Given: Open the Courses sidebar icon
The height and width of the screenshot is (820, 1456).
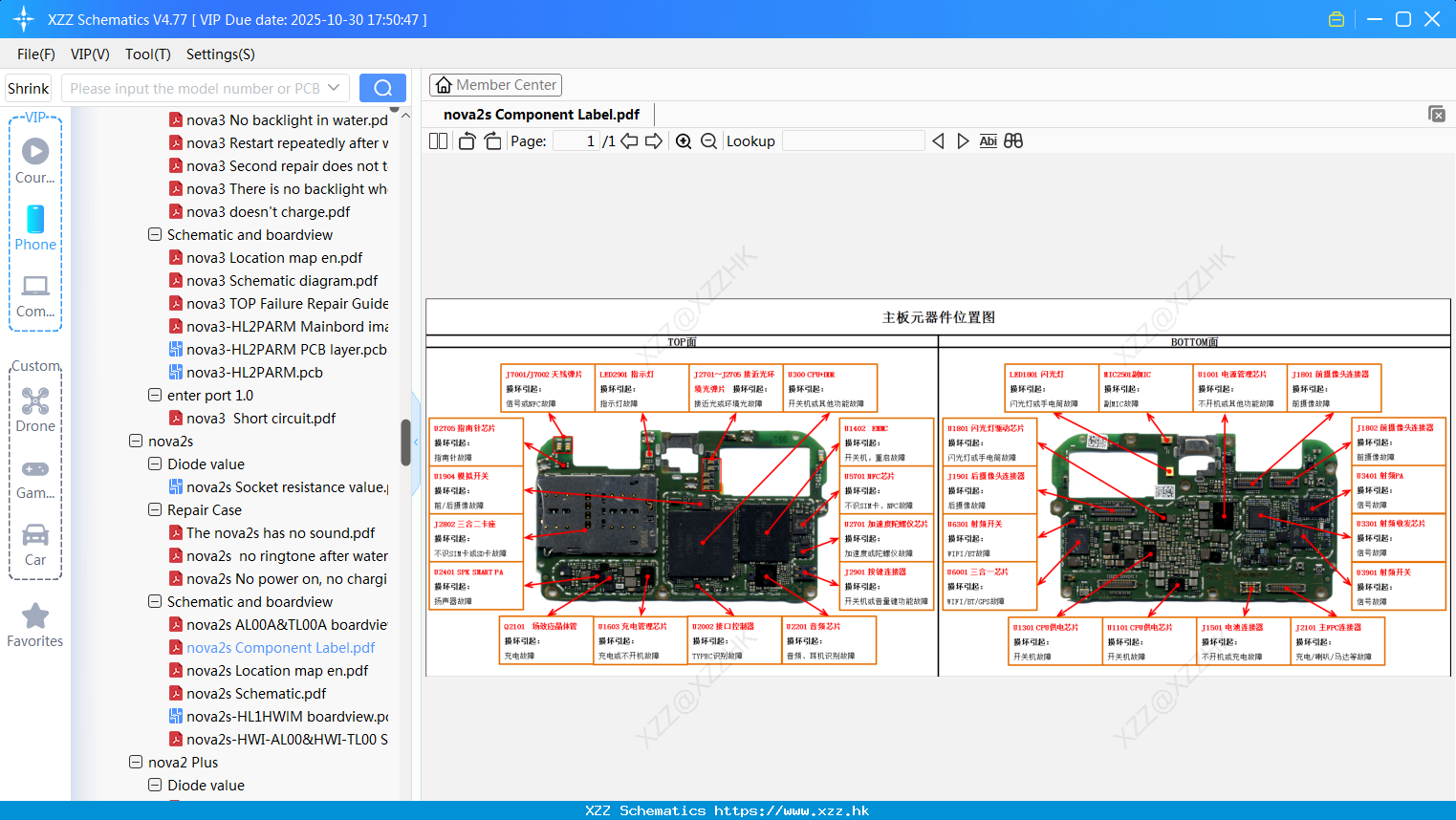Looking at the screenshot, I should (35, 161).
